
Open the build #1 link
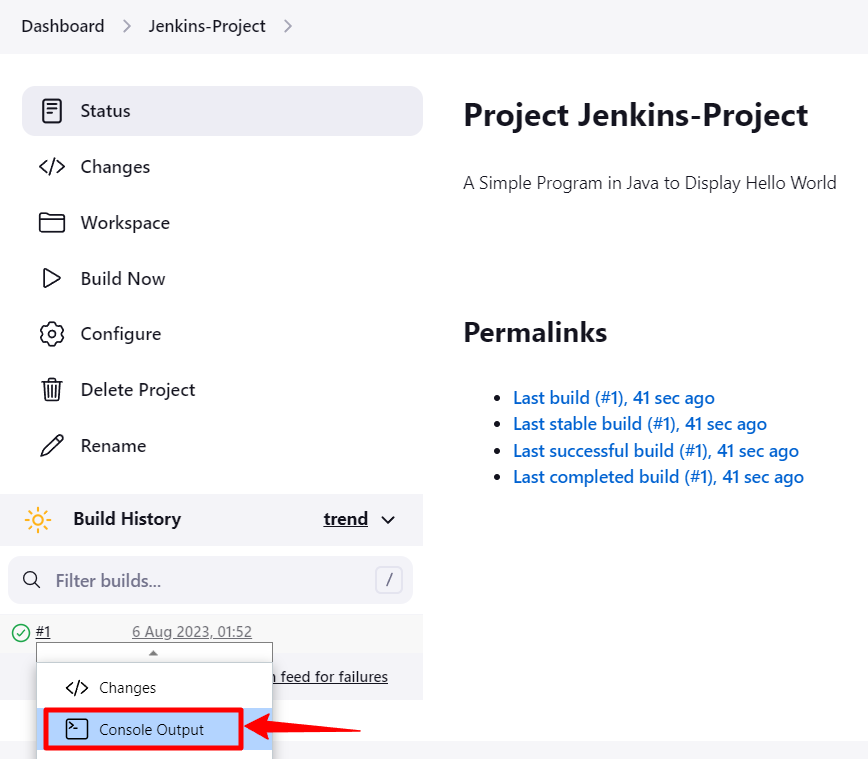point(43,632)
